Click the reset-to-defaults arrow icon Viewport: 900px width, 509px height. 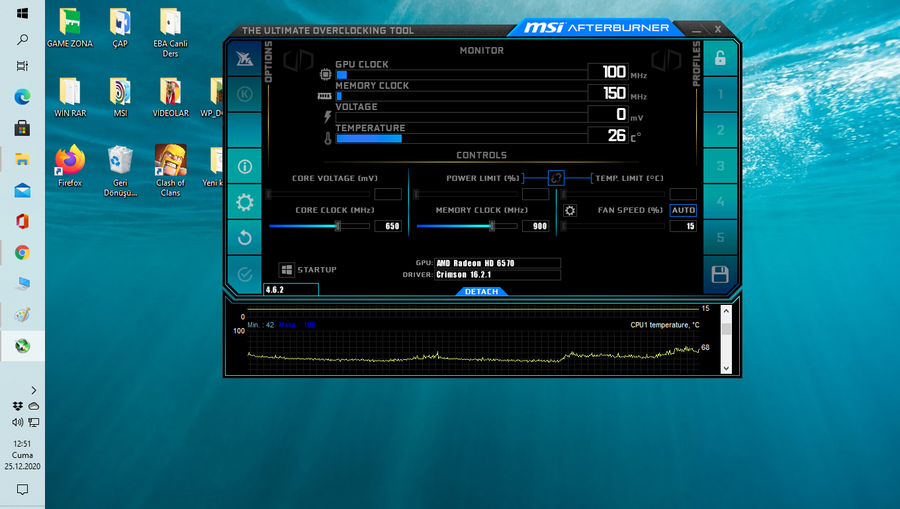click(x=245, y=238)
